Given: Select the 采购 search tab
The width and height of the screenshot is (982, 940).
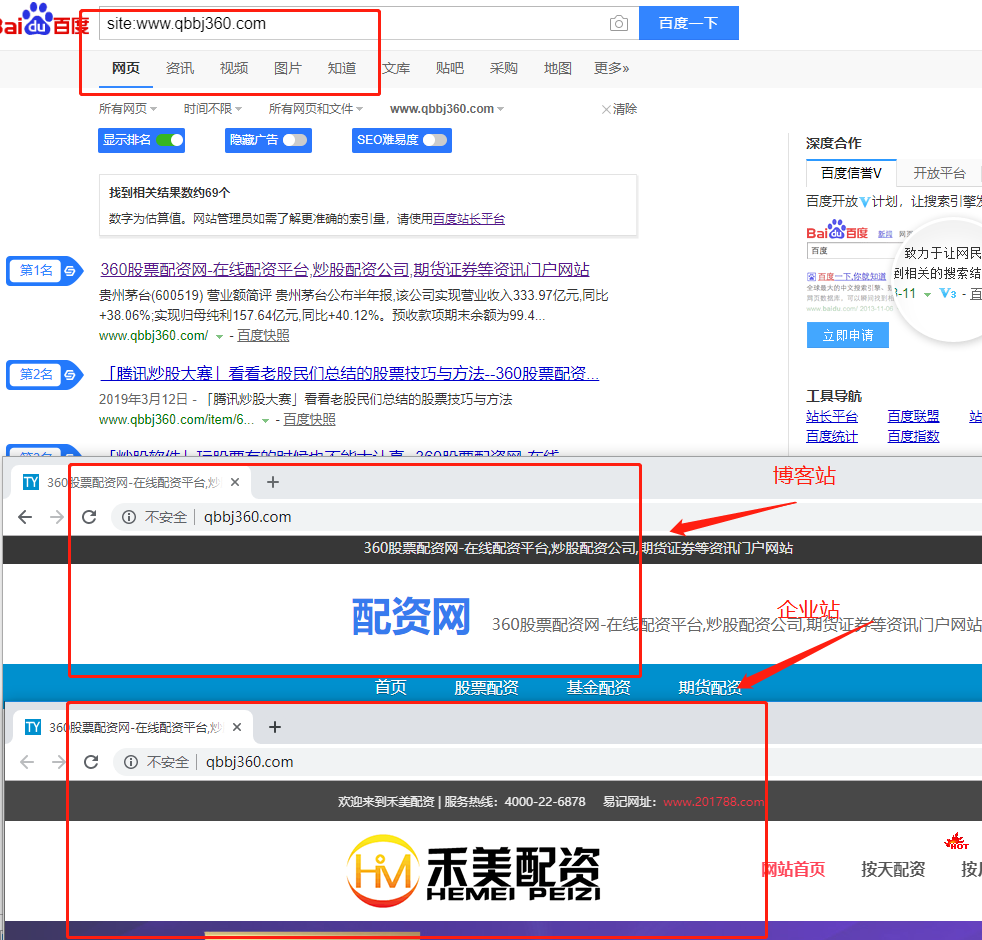Looking at the screenshot, I should click(504, 68).
